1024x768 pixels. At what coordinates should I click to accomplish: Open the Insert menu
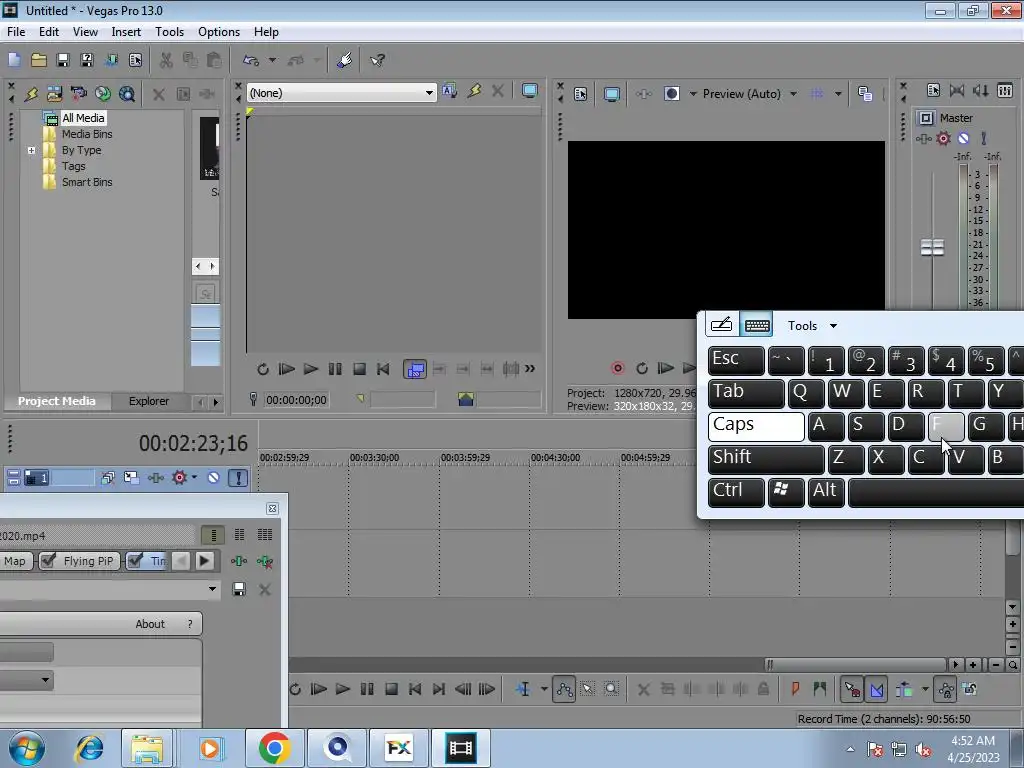126,31
